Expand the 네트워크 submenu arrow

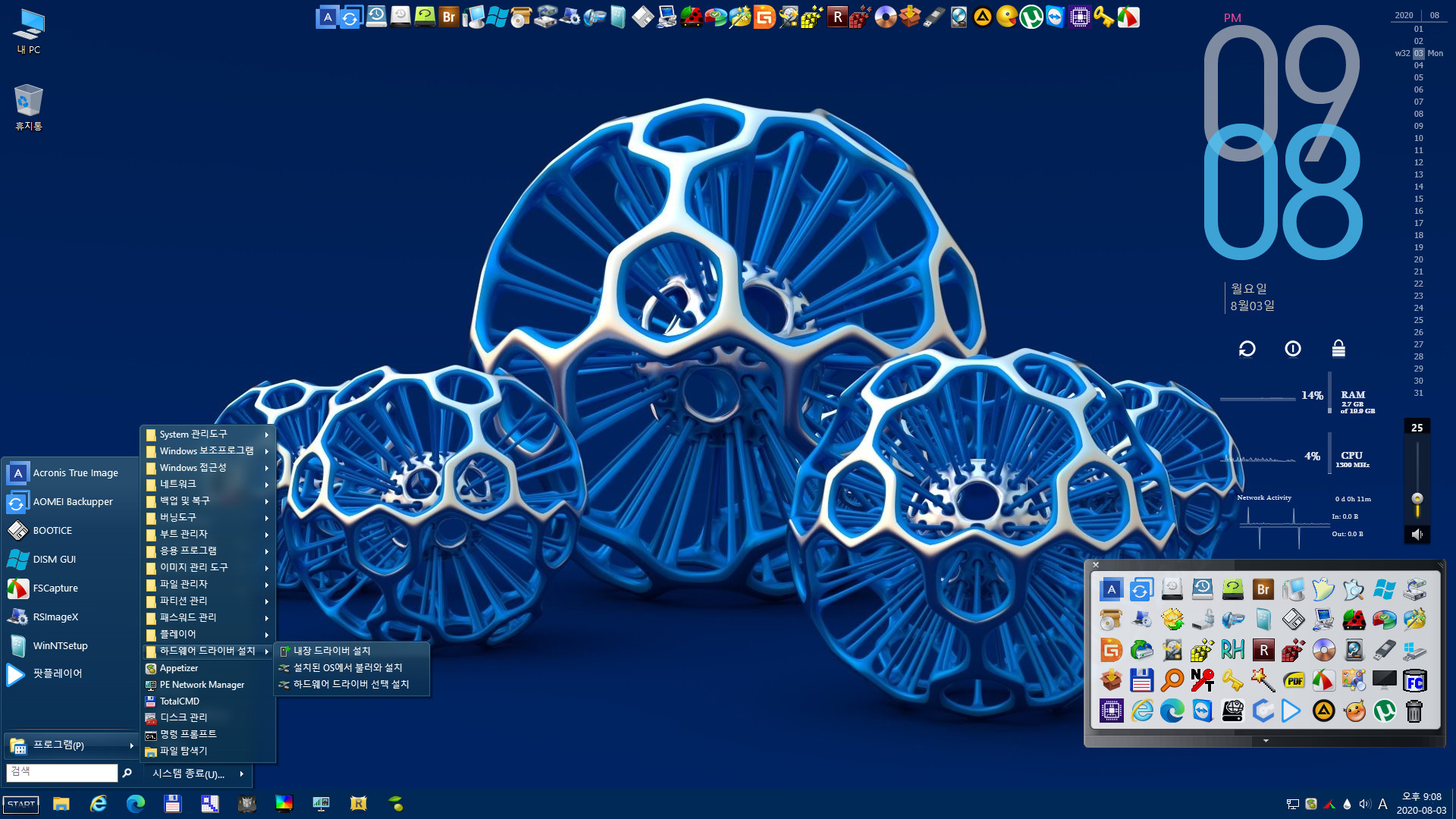[267, 485]
